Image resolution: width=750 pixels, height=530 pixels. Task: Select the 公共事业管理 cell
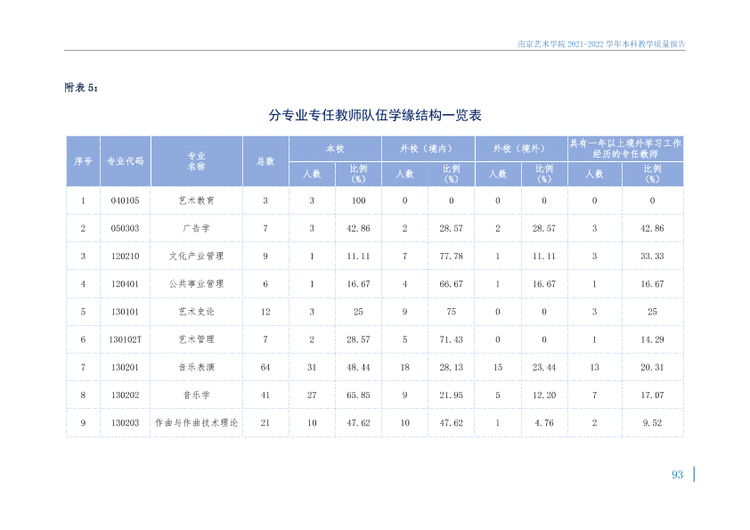(x=197, y=284)
